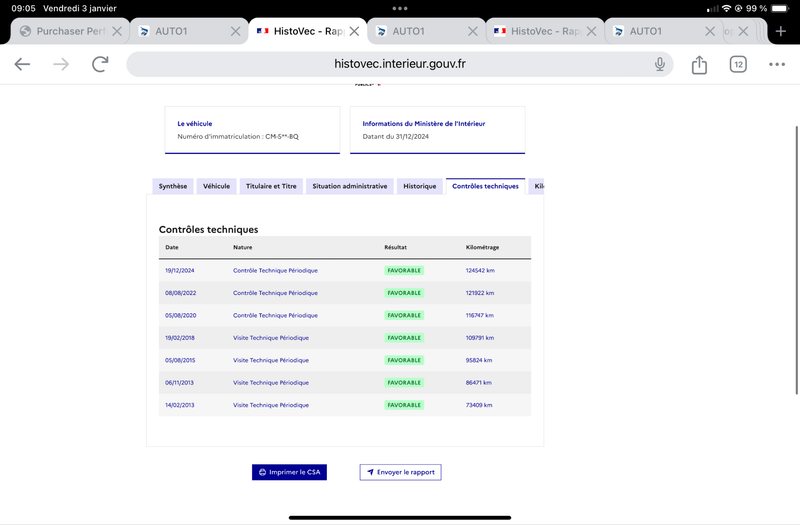Close the second AUTO1 tab
Image resolution: width=800 pixels, height=525 pixels.
coord(472,31)
